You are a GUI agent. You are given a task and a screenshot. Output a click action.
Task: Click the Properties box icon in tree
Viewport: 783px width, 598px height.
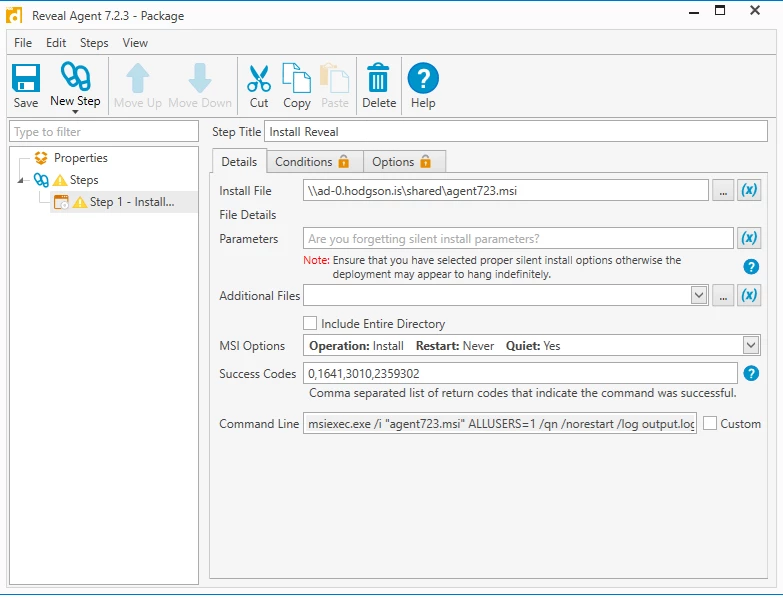click(x=41, y=158)
